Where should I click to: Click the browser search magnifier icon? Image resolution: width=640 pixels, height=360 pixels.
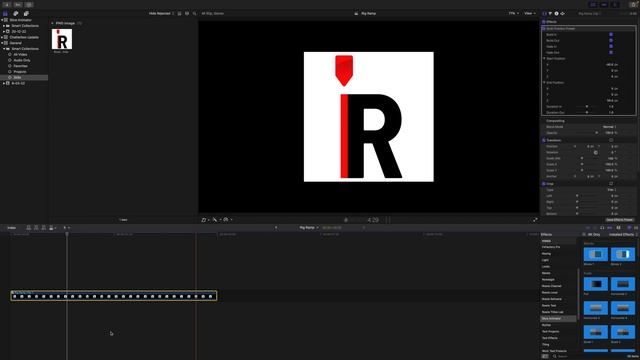195,13
